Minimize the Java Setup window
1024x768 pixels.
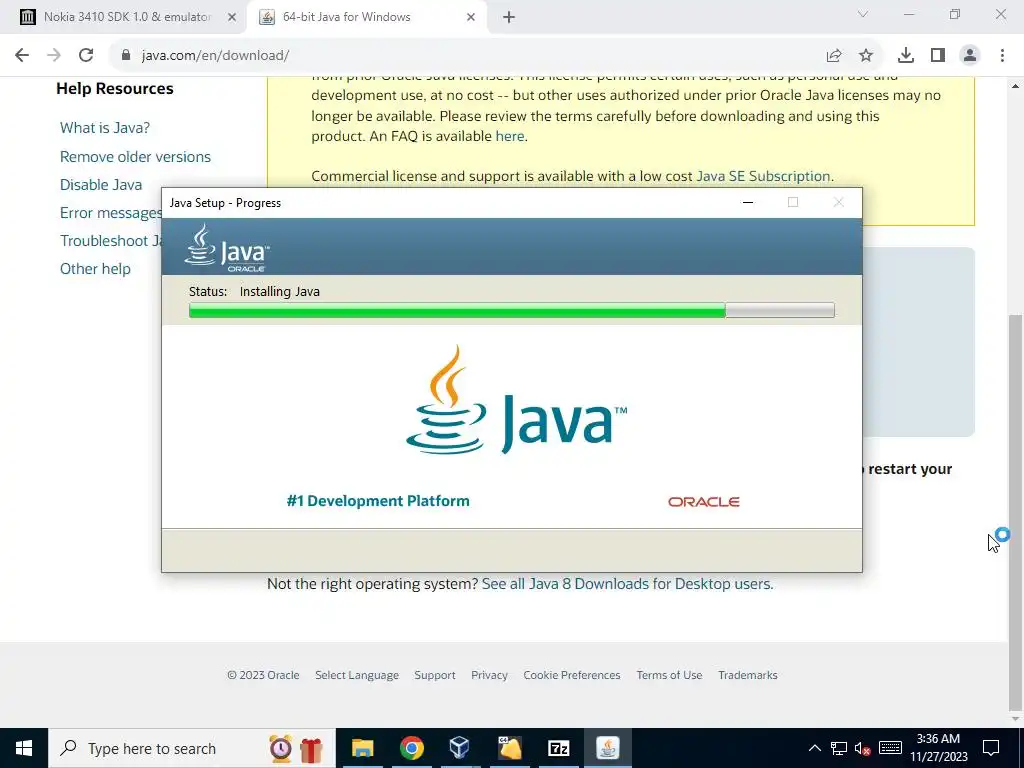[748, 202]
